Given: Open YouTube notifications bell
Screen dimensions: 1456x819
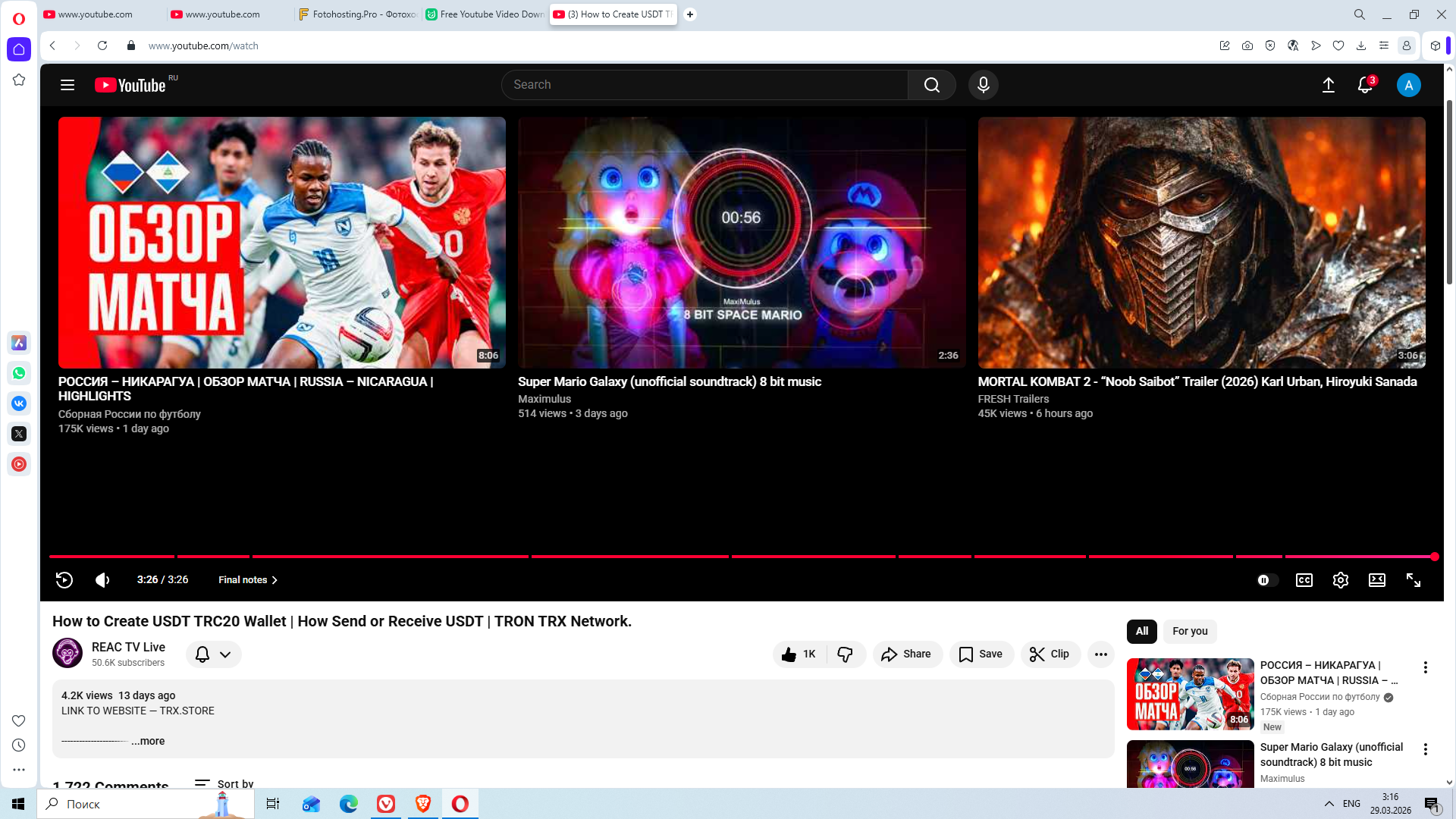Looking at the screenshot, I should [x=1364, y=85].
